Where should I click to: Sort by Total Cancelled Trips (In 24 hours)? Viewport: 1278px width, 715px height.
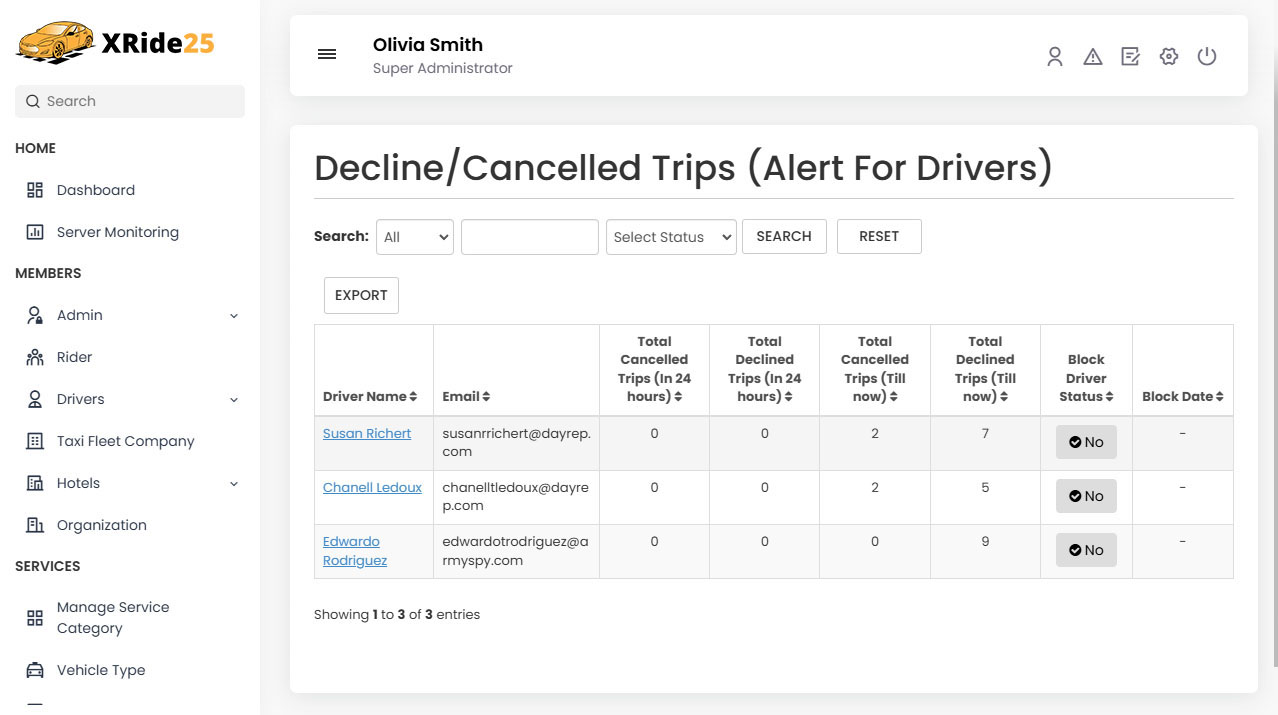pyautogui.click(x=678, y=397)
